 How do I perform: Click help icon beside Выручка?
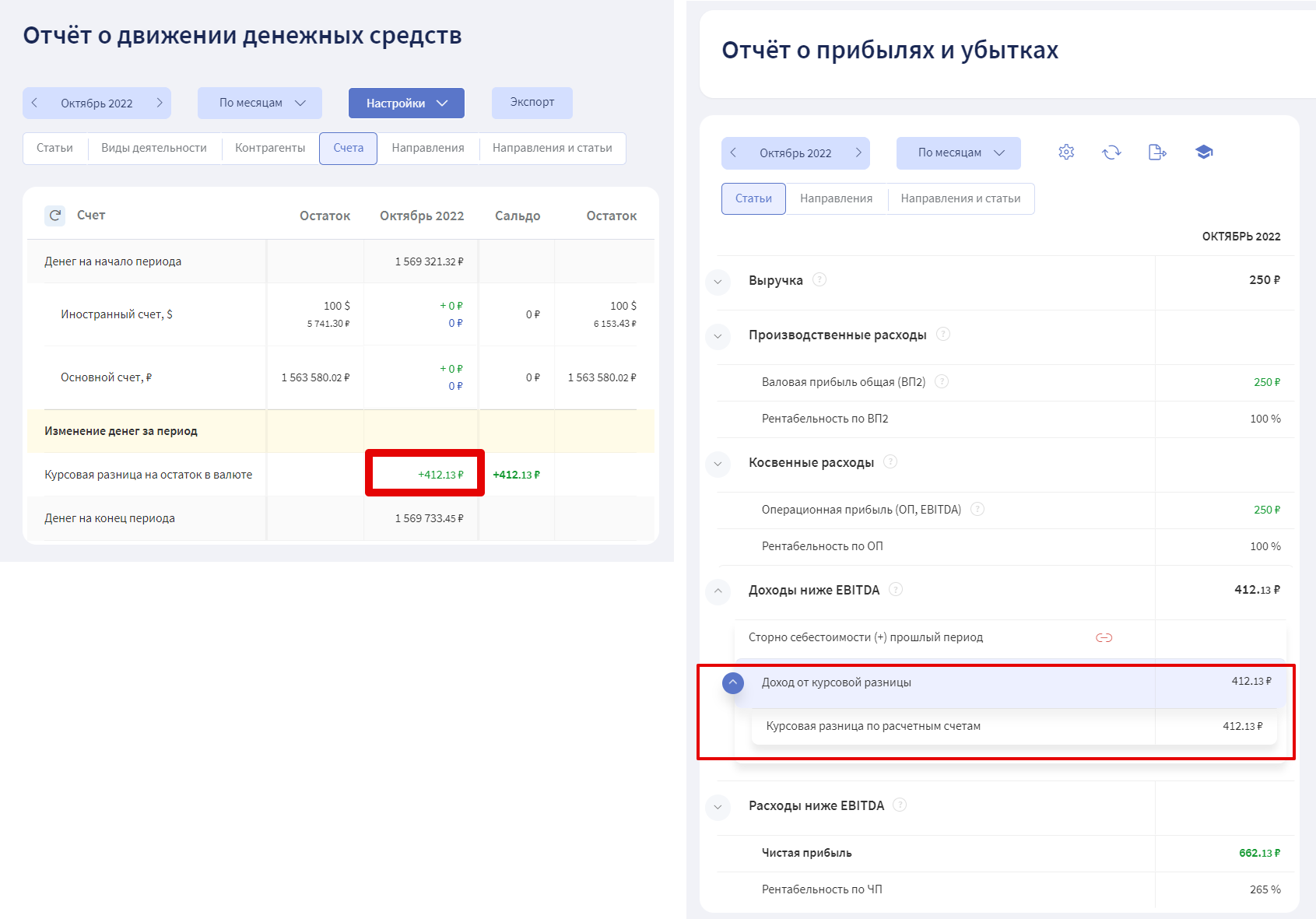[819, 279]
